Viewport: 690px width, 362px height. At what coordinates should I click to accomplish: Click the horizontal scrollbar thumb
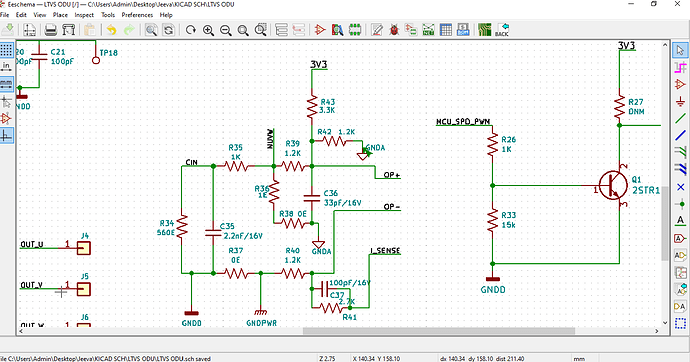[439, 331]
